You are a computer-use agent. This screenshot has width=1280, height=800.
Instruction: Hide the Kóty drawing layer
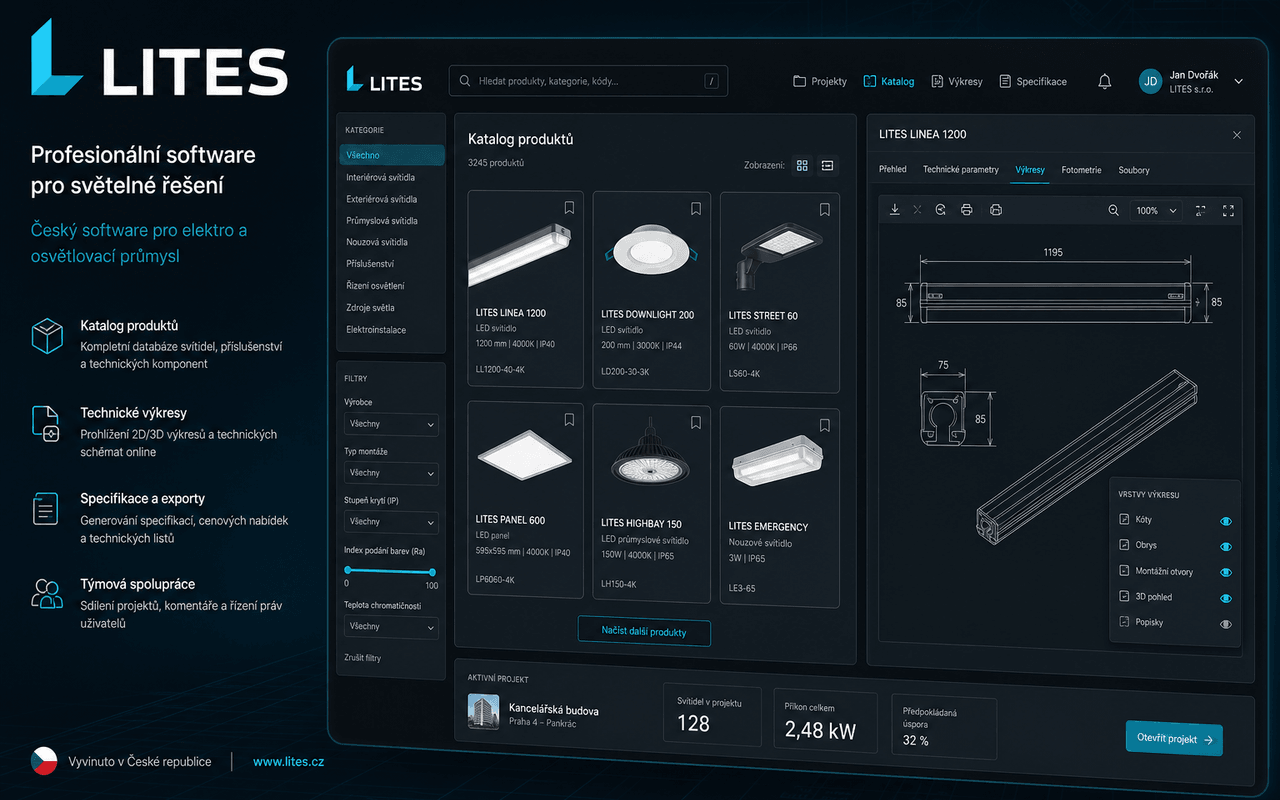click(x=1226, y=521)
